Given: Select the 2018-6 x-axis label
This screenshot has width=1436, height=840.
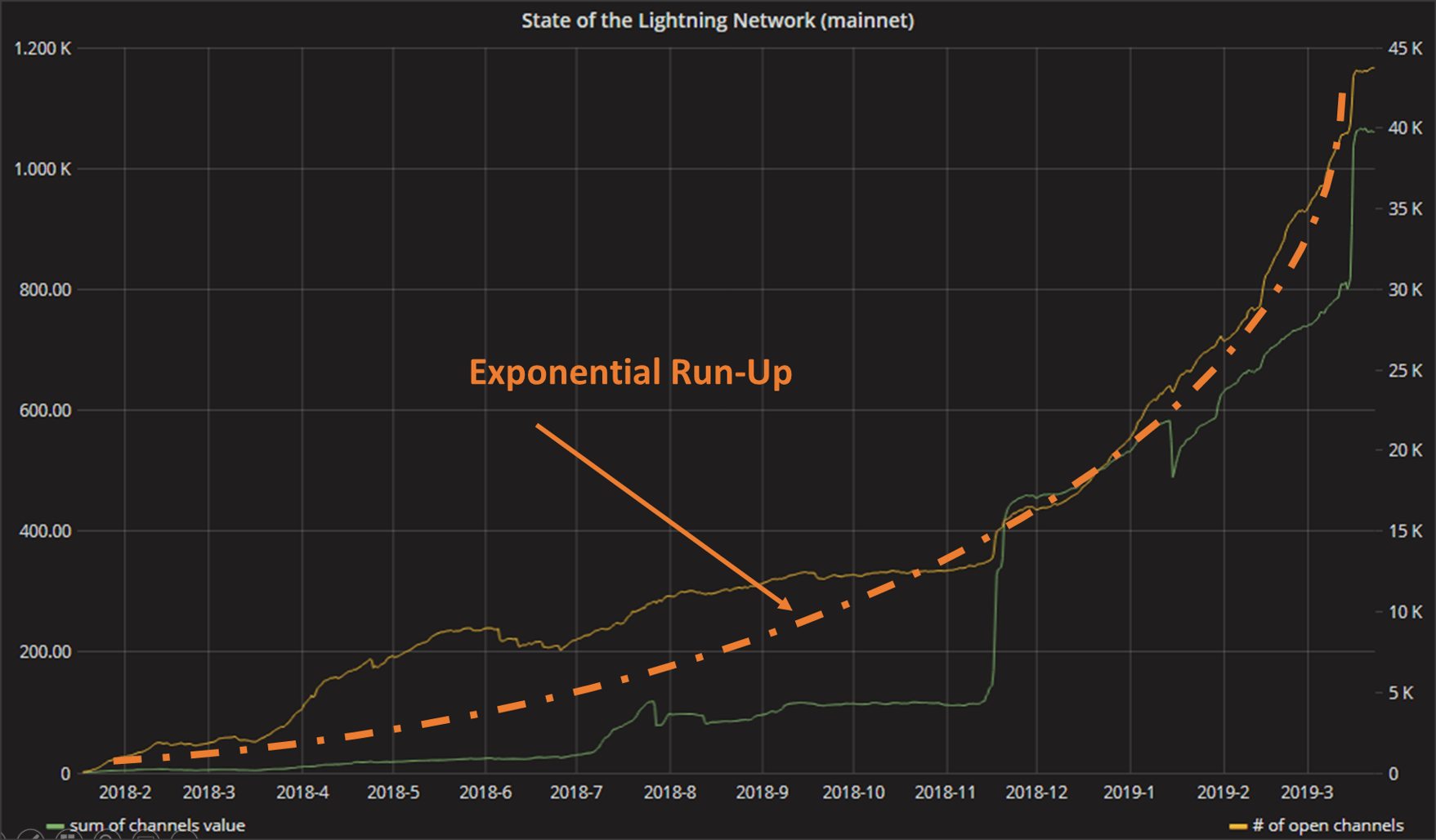Looking at the screenshot, I should tap(485, 792).
